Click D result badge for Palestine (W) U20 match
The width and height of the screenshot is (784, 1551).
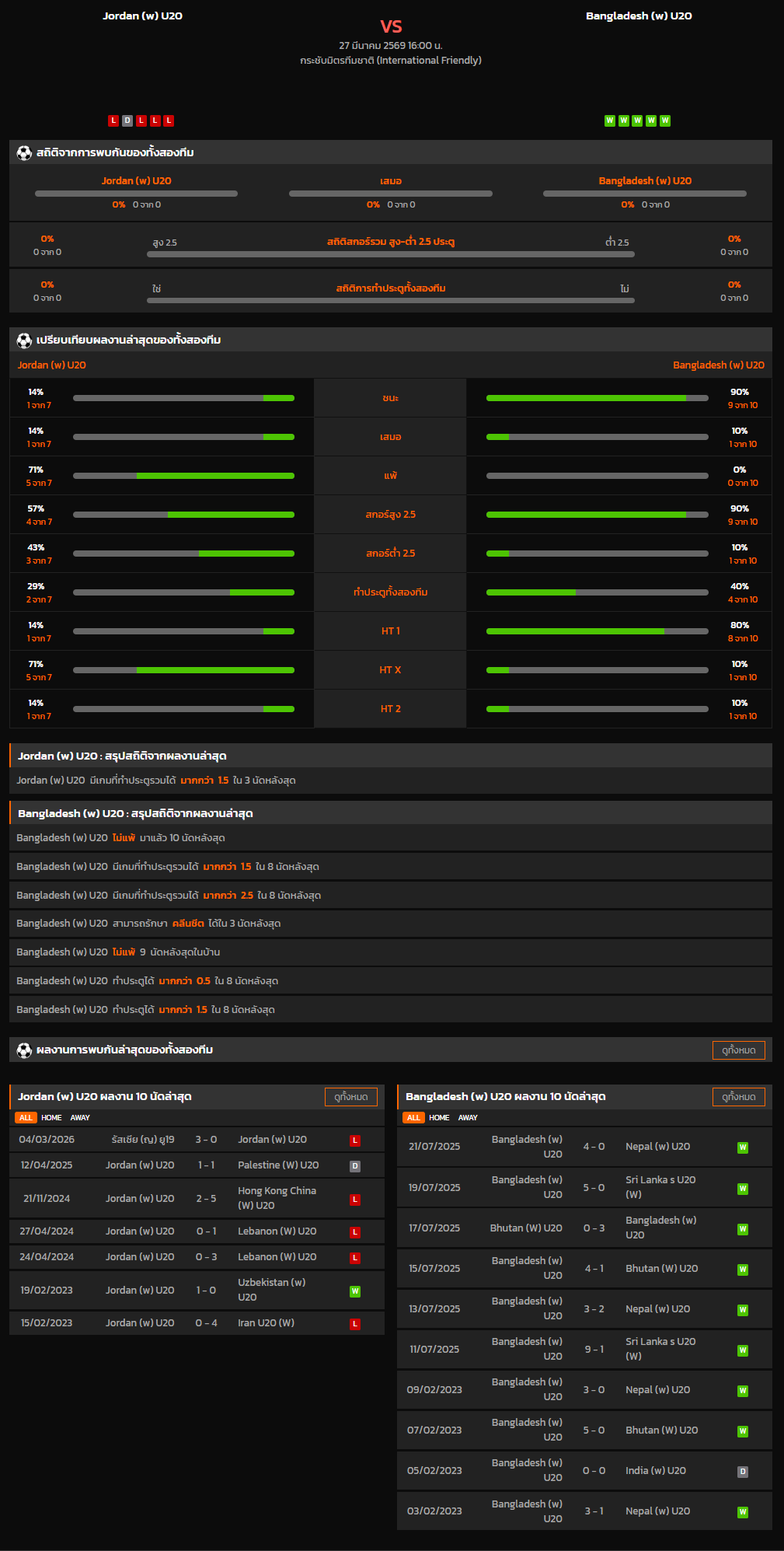355,1166
